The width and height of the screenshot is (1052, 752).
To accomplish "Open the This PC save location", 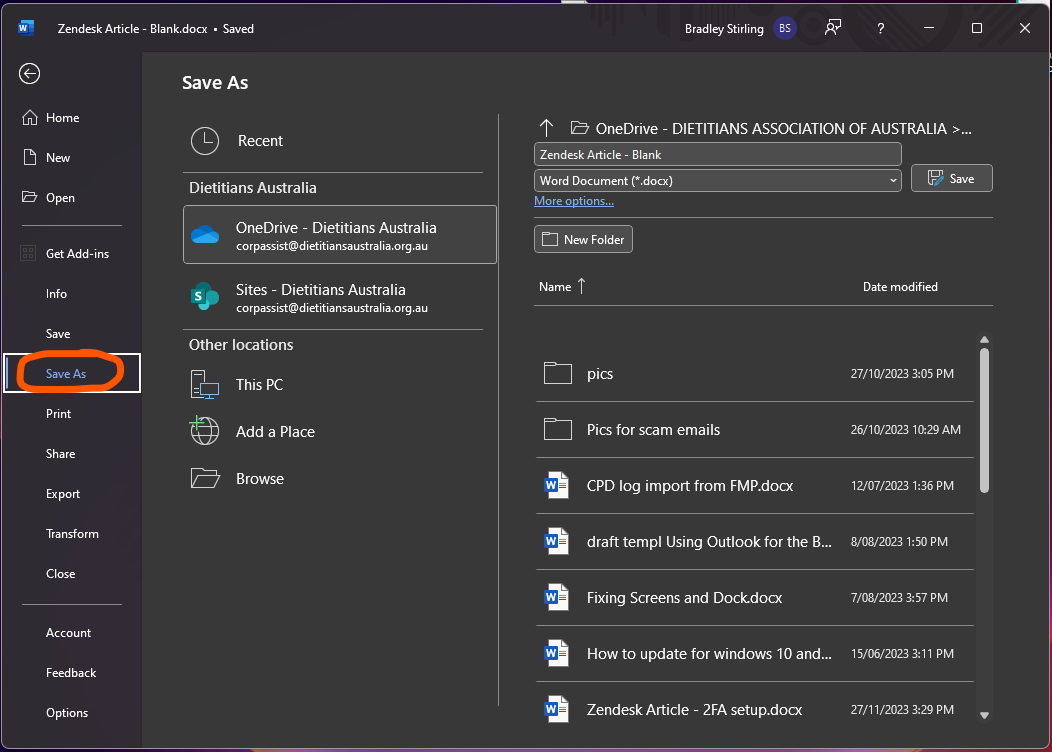I will pyautogui.click(x=260, y=384).
